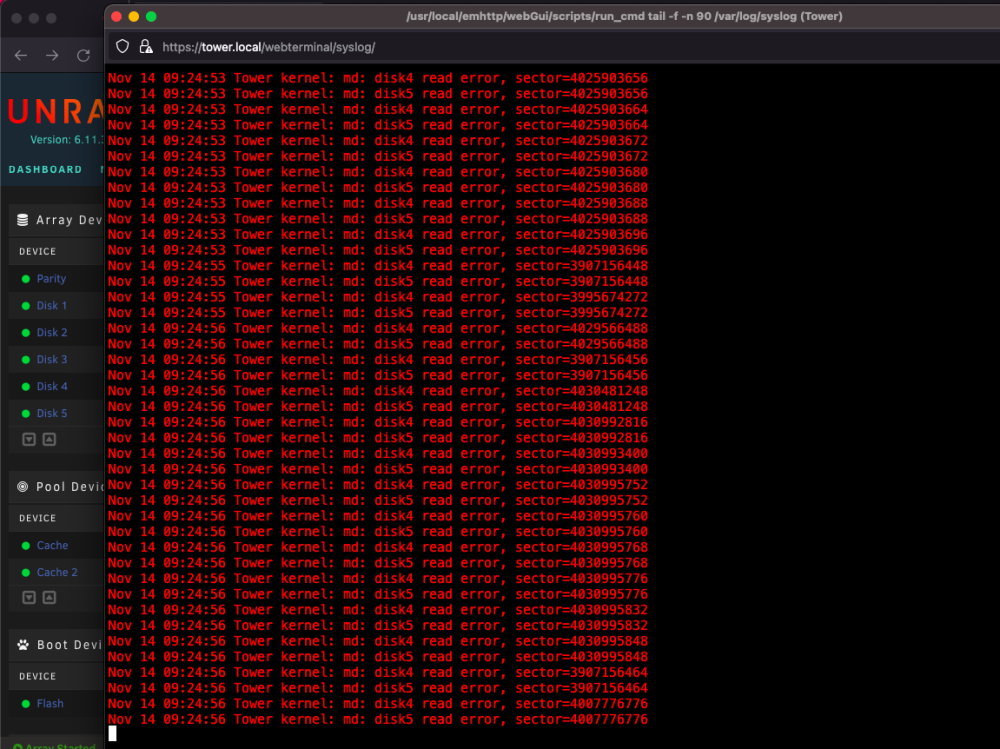
Task: Click the Unraid logo in the header
Action: pos(55,112)
